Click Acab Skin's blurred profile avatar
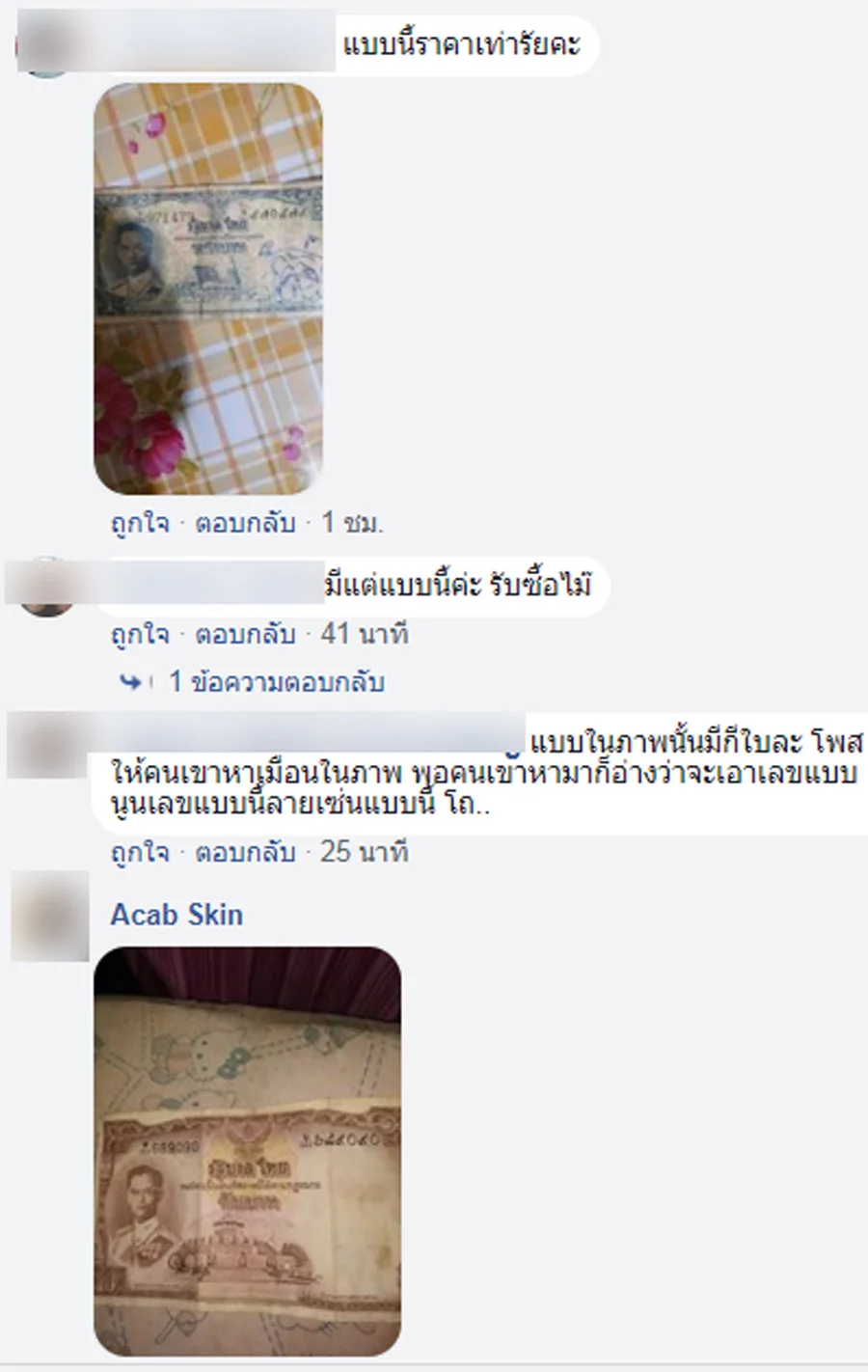This screenshot has height=1372, width=868. click(49, 916)
